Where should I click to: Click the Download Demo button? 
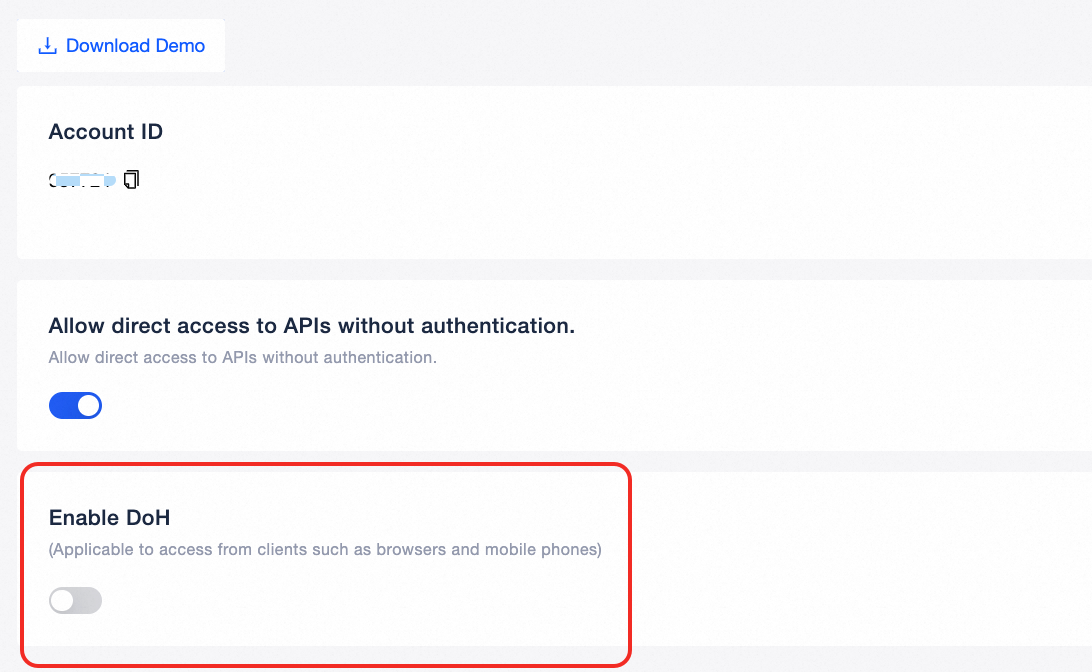point(120,45)
